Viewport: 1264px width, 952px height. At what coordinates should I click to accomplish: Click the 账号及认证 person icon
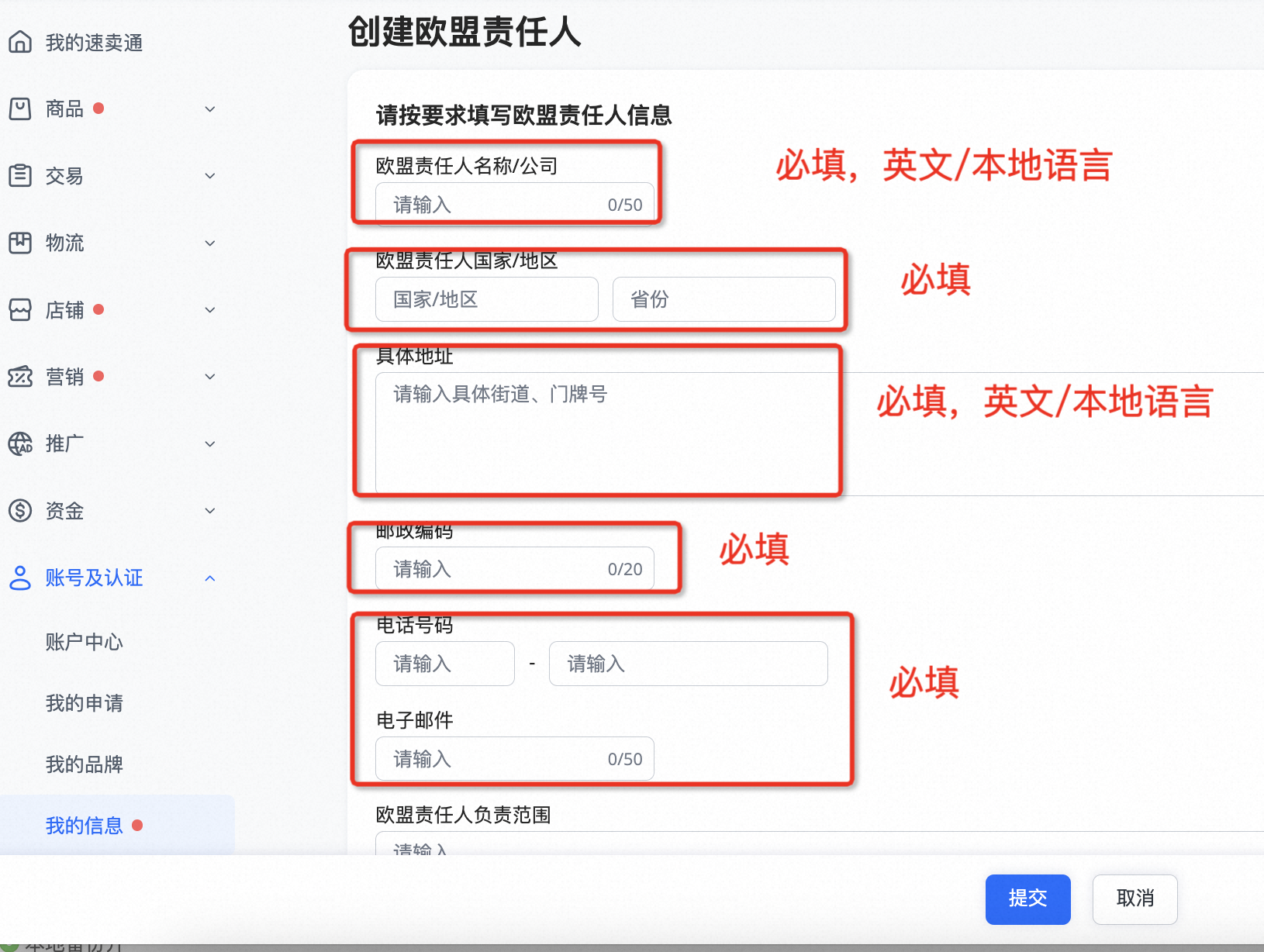pyautogui.click(x=20, y=578)
